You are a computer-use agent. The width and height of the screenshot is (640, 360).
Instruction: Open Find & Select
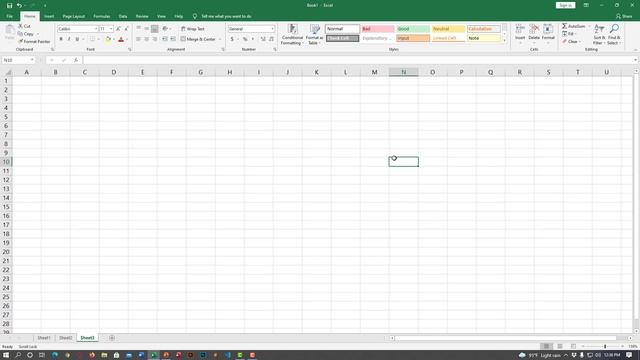coord(613,34)
